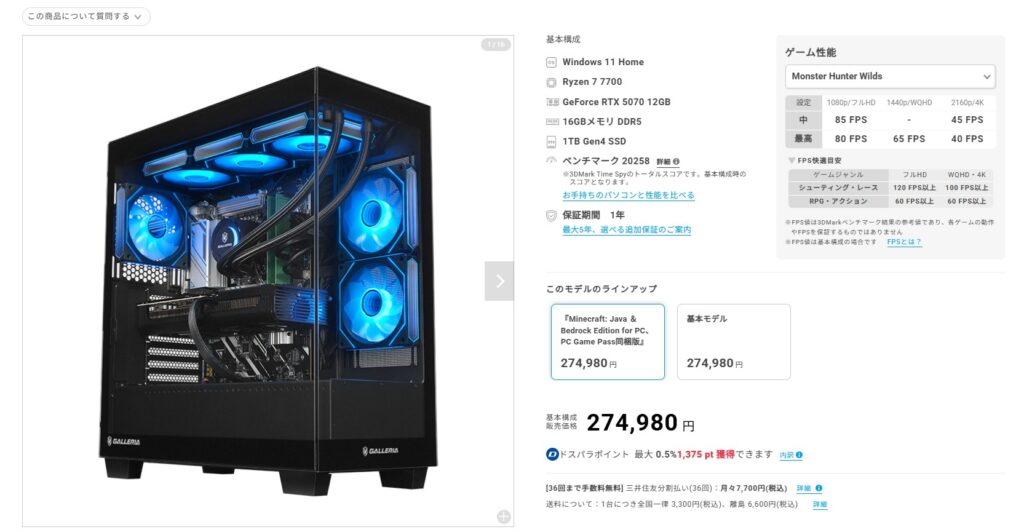The height and width of the screenshot is (532, 1024).
Task: Collapse the FPS快適目安 disclosure triangle
Action: [792, 160]
